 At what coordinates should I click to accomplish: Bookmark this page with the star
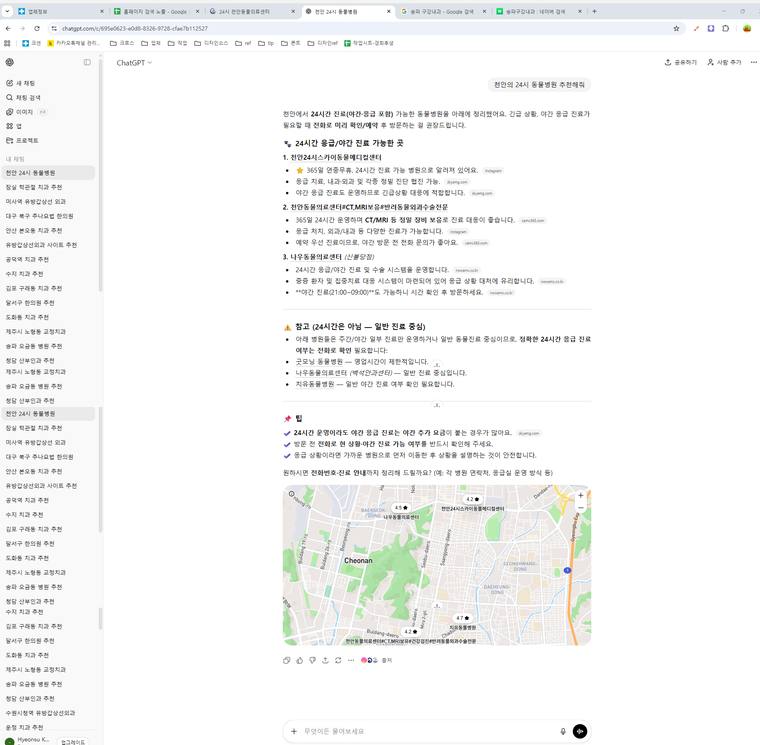coord(676,29)
